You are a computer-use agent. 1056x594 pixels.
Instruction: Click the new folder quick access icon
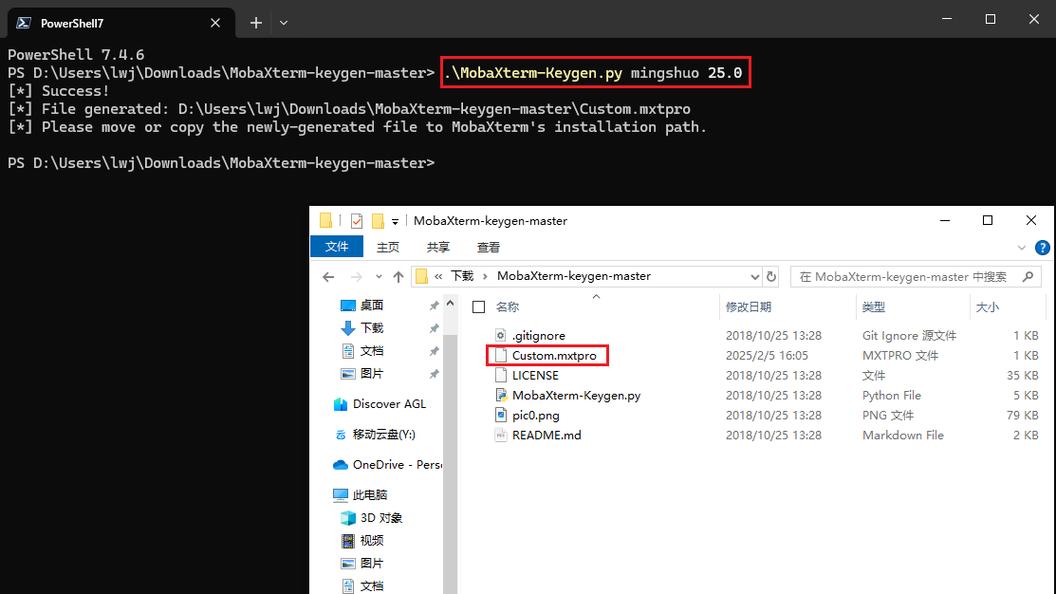(x=378, y=221)
